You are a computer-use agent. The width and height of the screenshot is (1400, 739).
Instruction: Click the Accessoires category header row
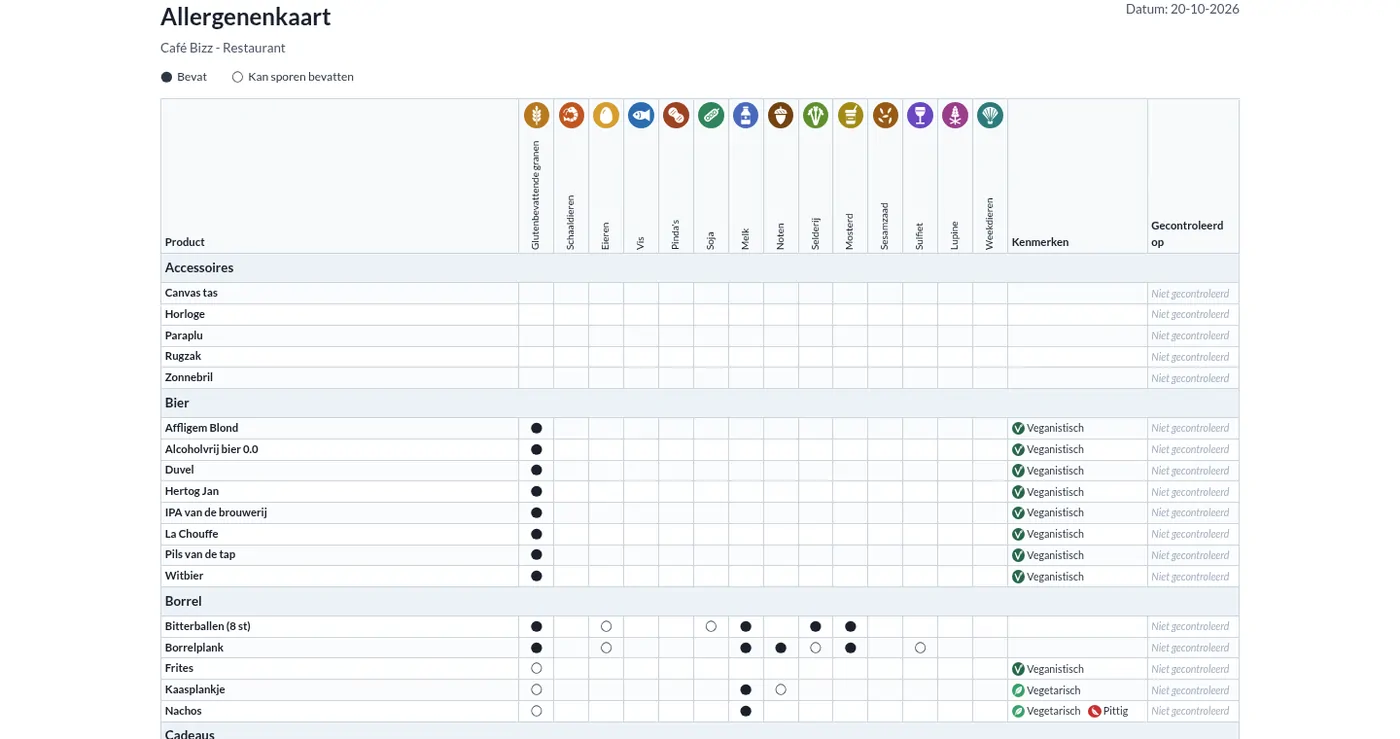[699, 268]
